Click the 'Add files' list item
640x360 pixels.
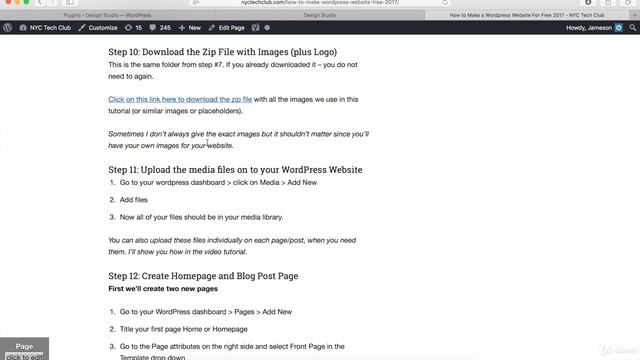(x=133, y=200)
